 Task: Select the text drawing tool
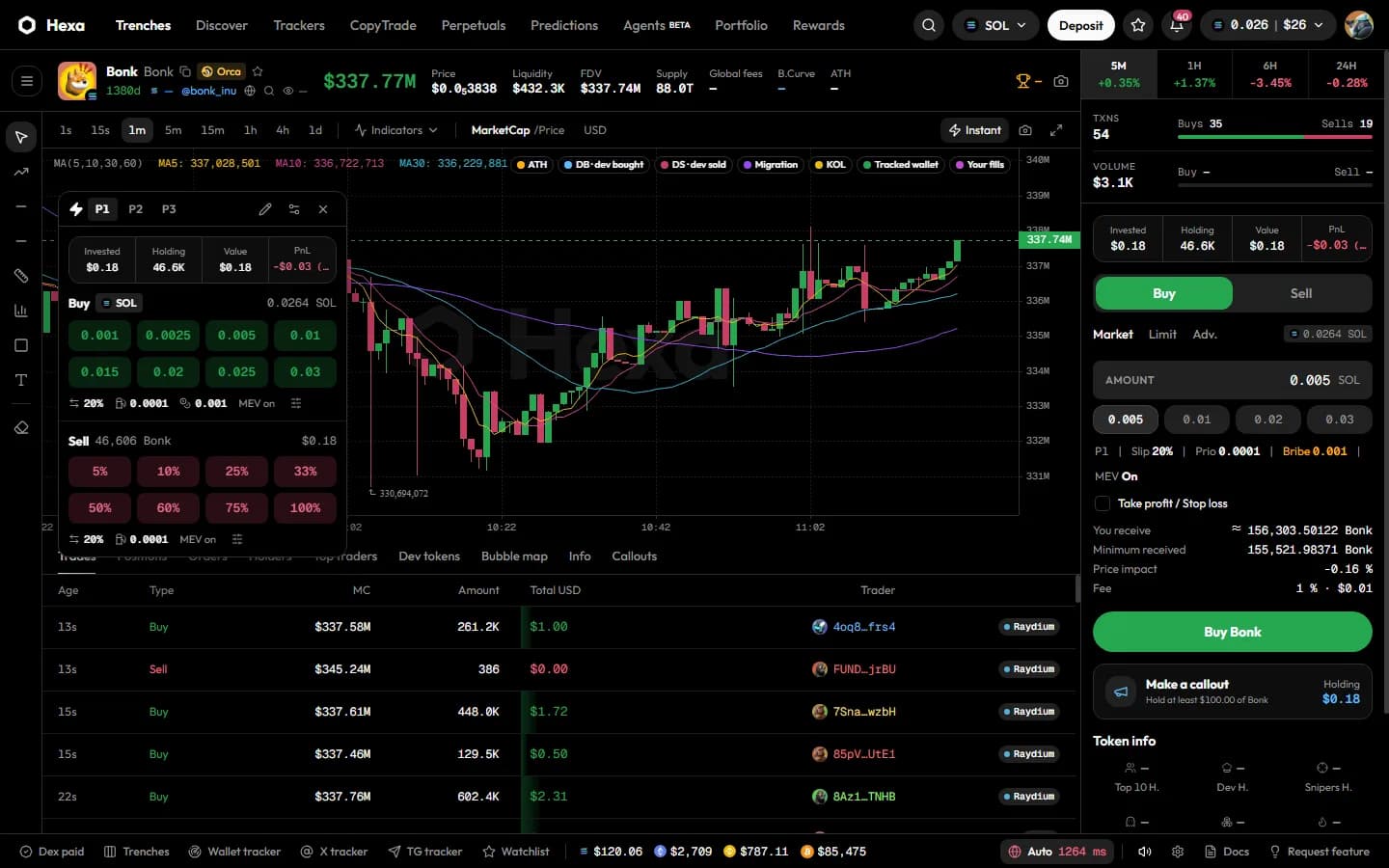tap(21, 380)
